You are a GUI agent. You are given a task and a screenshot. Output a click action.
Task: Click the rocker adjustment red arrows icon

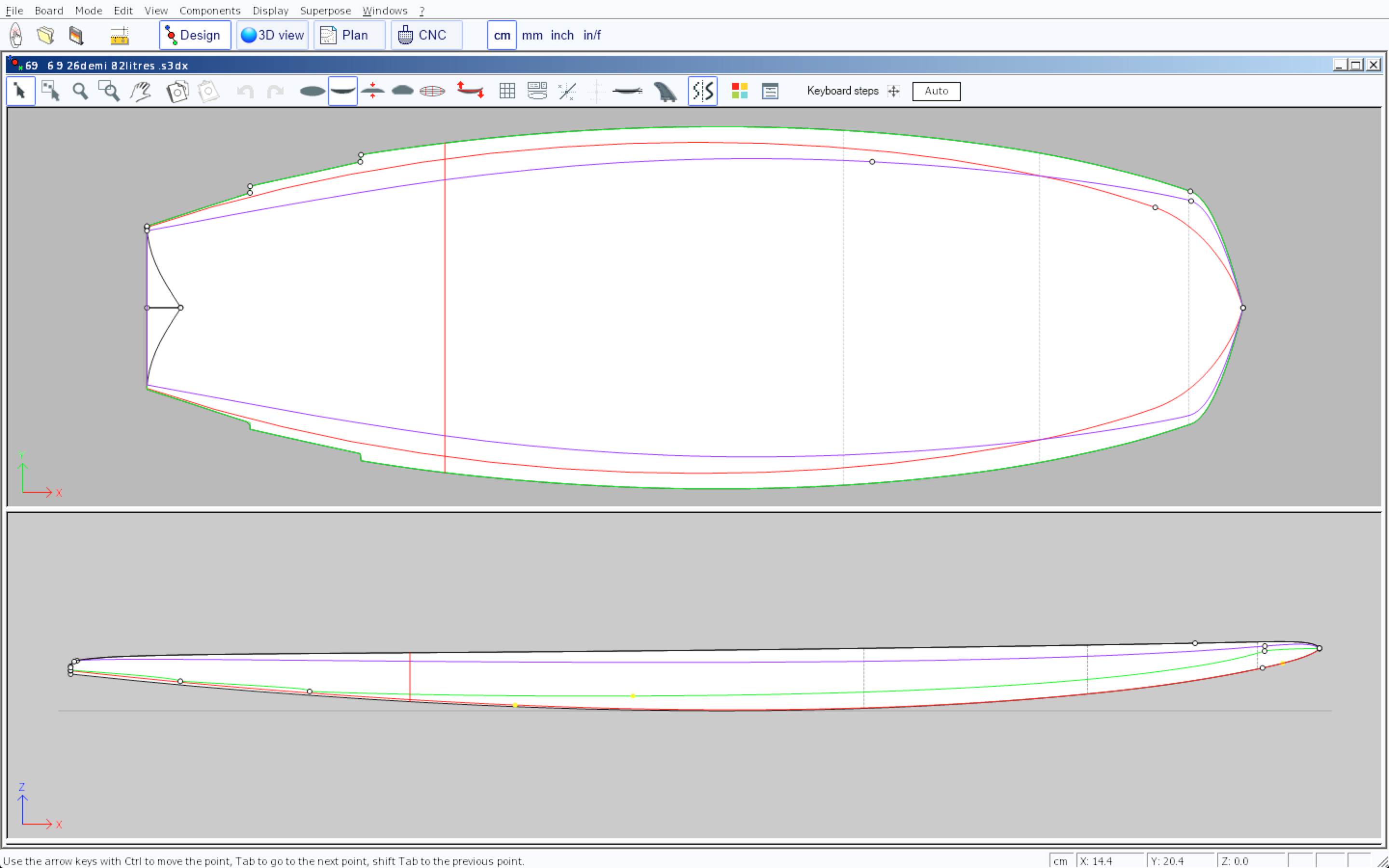pyautogui.click(x=470, y=90)
